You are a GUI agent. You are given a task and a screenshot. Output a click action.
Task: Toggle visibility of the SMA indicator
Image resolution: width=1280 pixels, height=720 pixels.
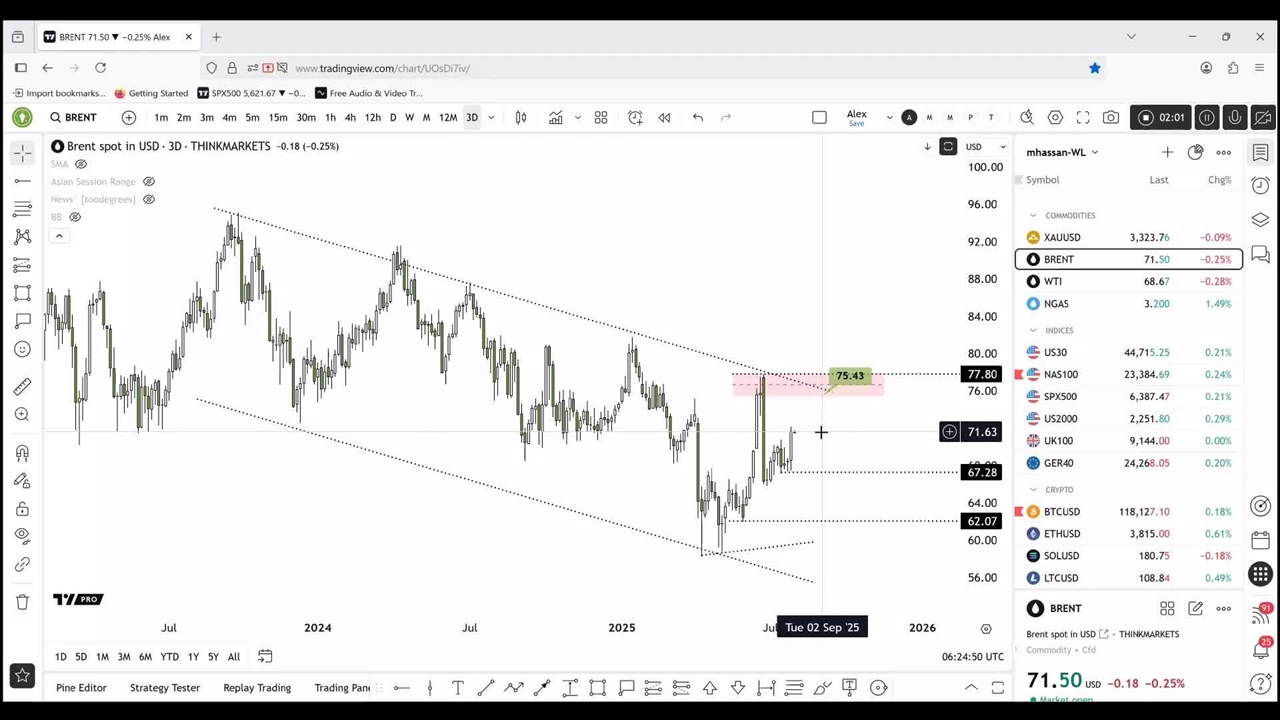click(81, 164)
